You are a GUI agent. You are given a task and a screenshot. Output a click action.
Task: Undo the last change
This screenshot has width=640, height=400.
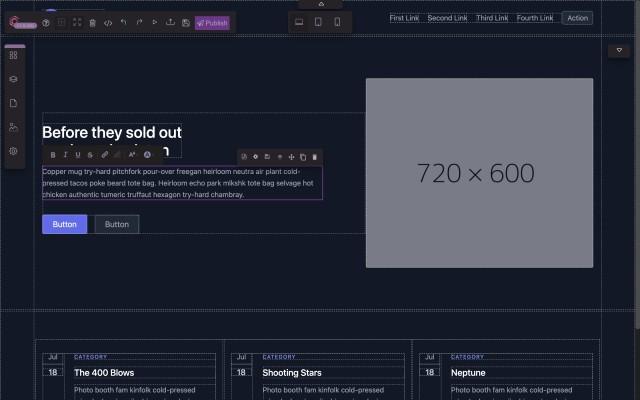point(123,22)
